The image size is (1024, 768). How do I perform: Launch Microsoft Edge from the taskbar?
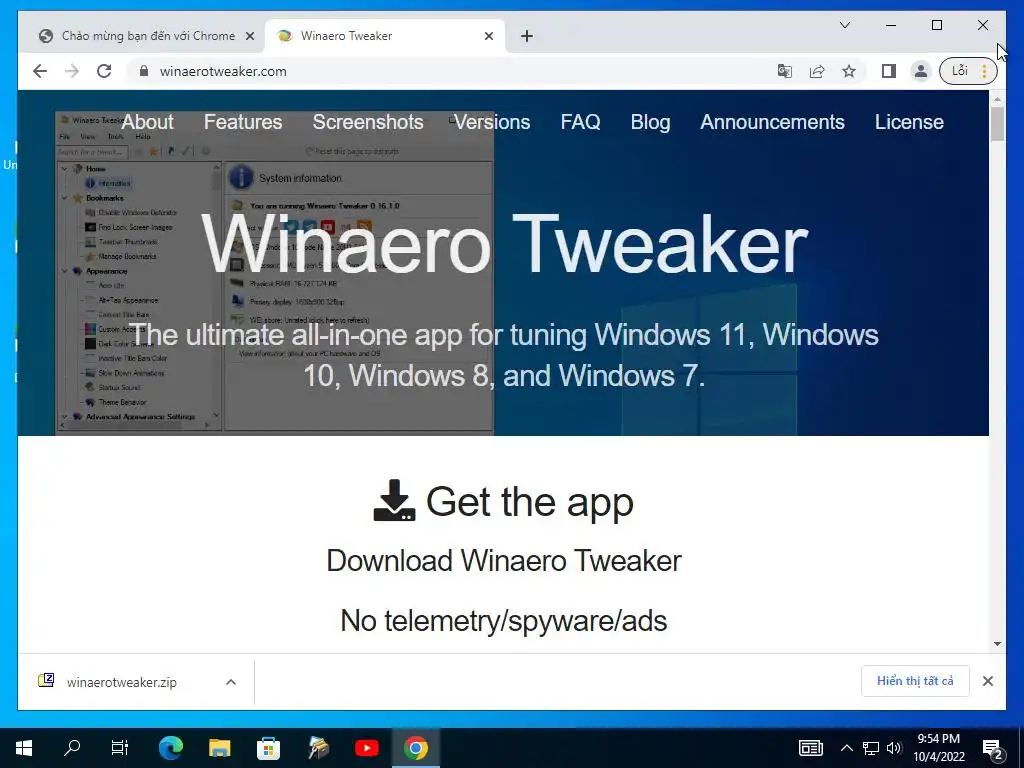[x=170, y=748]
